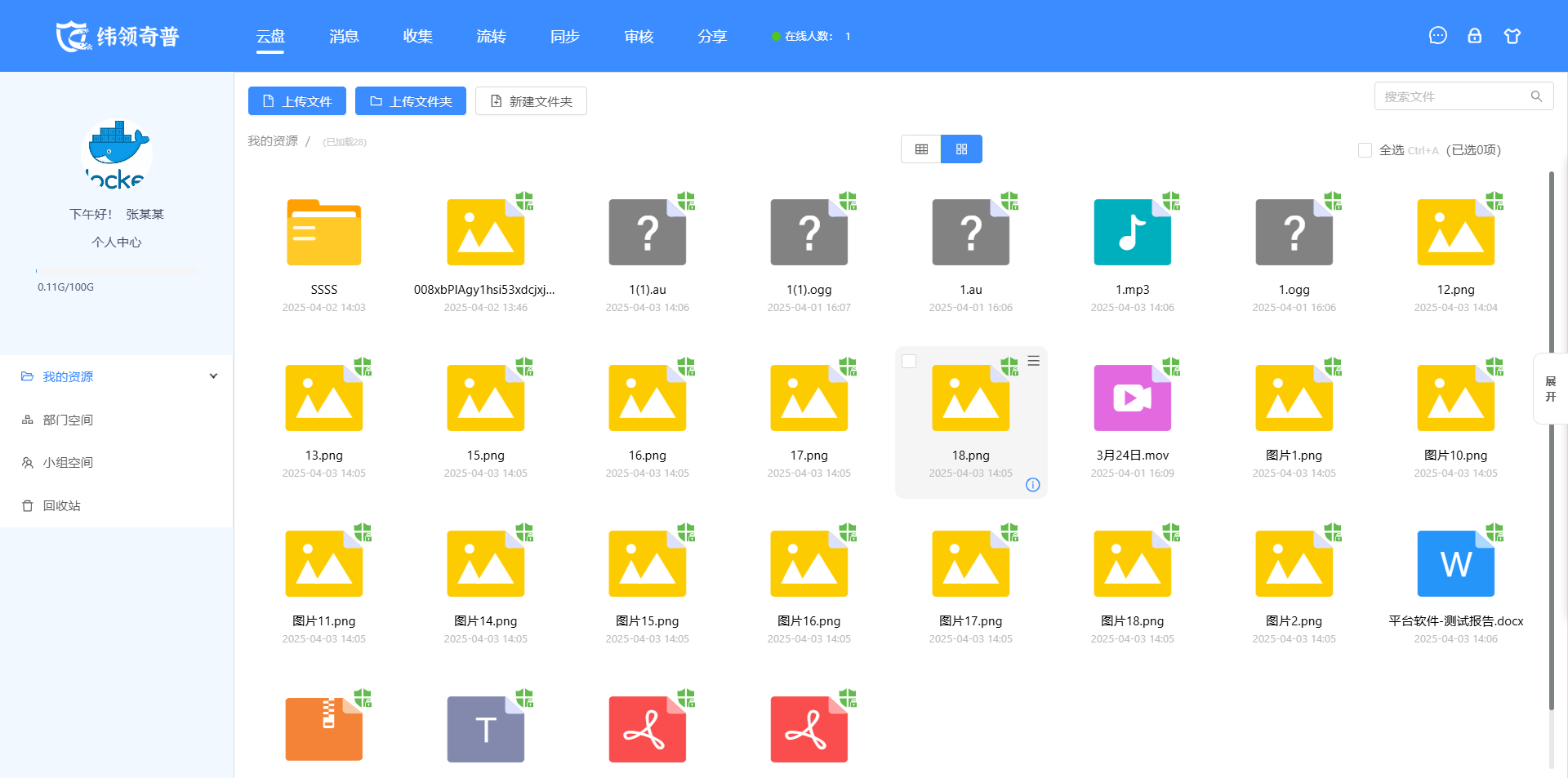Click the Docker whale user avatar

[117, 154]
